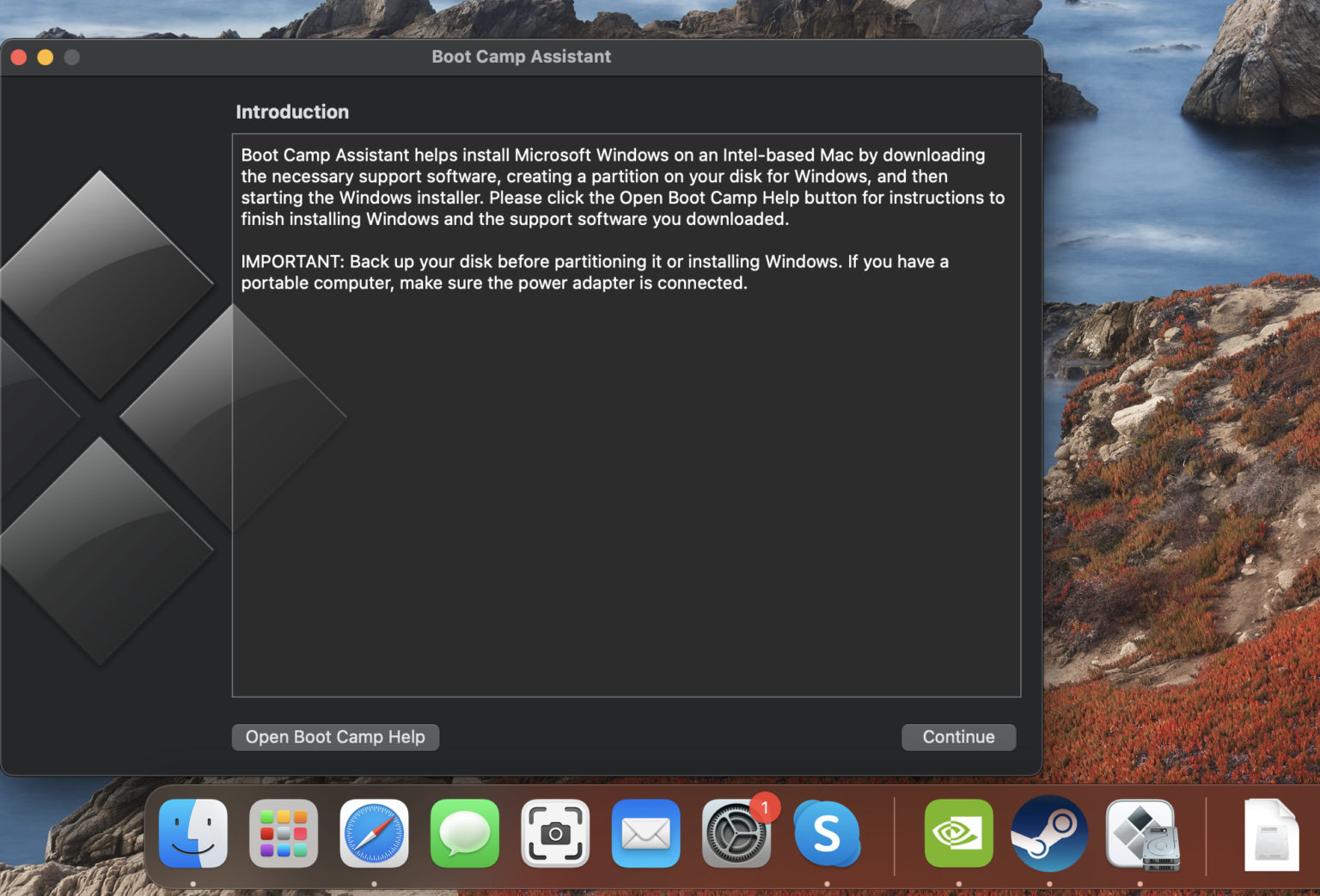Launch Steam from the Dock

point(1049,833)
